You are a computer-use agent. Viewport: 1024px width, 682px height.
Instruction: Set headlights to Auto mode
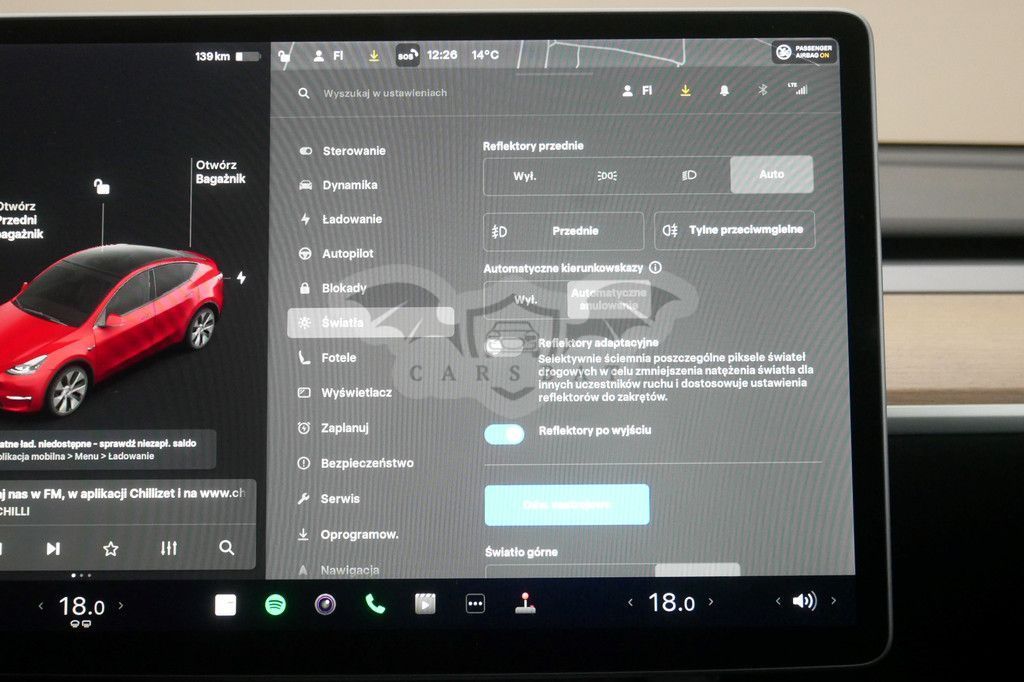[x=771, y=174]
